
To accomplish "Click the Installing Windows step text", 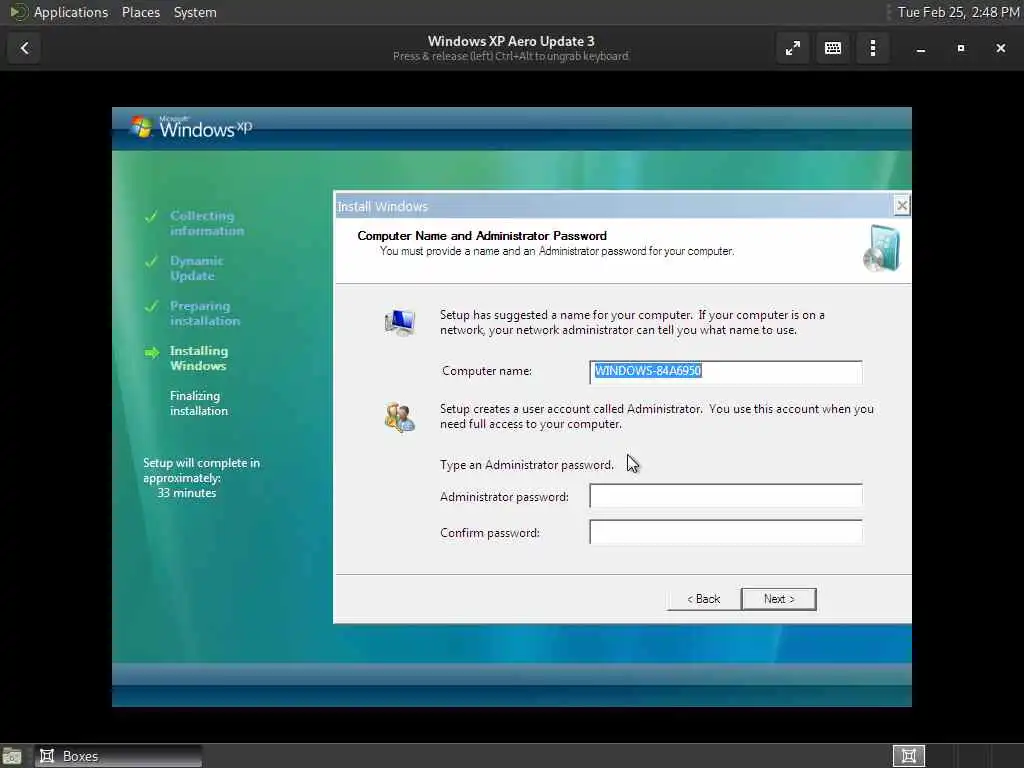I will (x=199, y=358).
